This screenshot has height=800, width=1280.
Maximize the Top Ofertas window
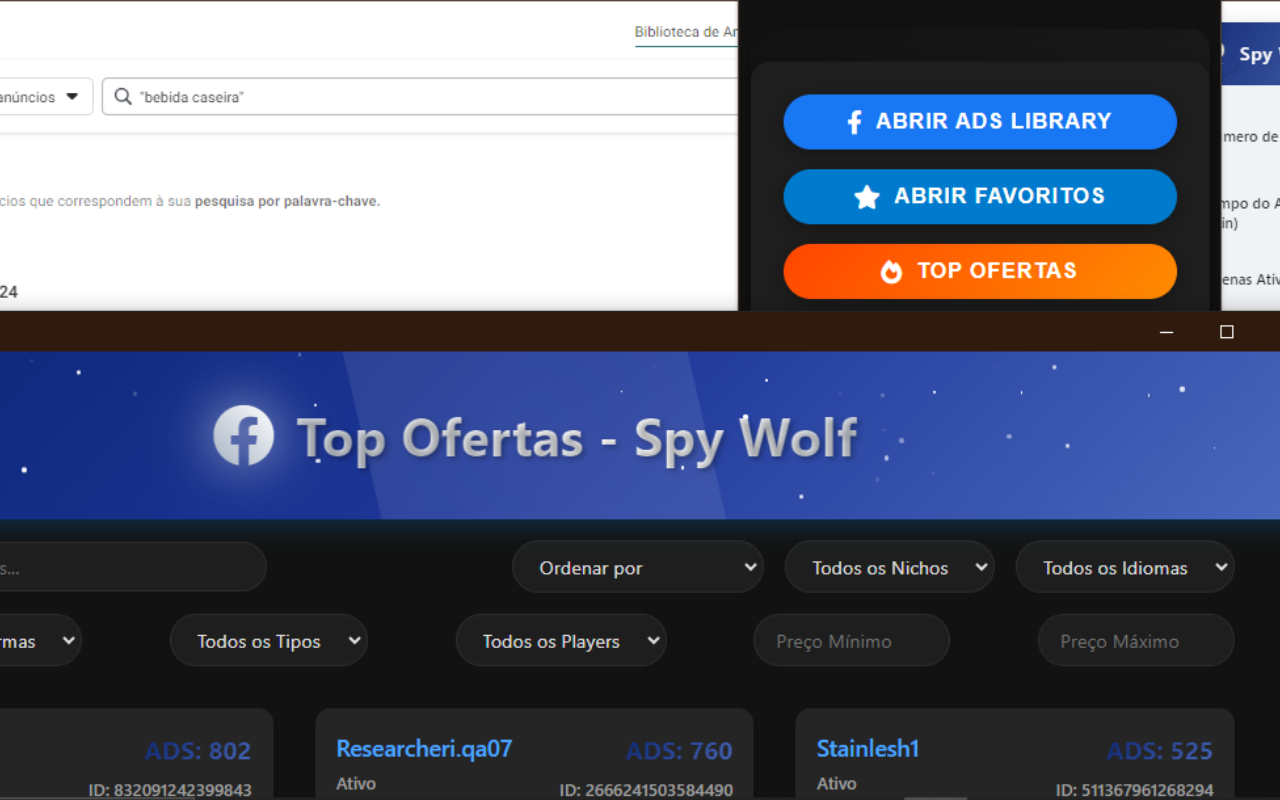tap(1227, 332)
